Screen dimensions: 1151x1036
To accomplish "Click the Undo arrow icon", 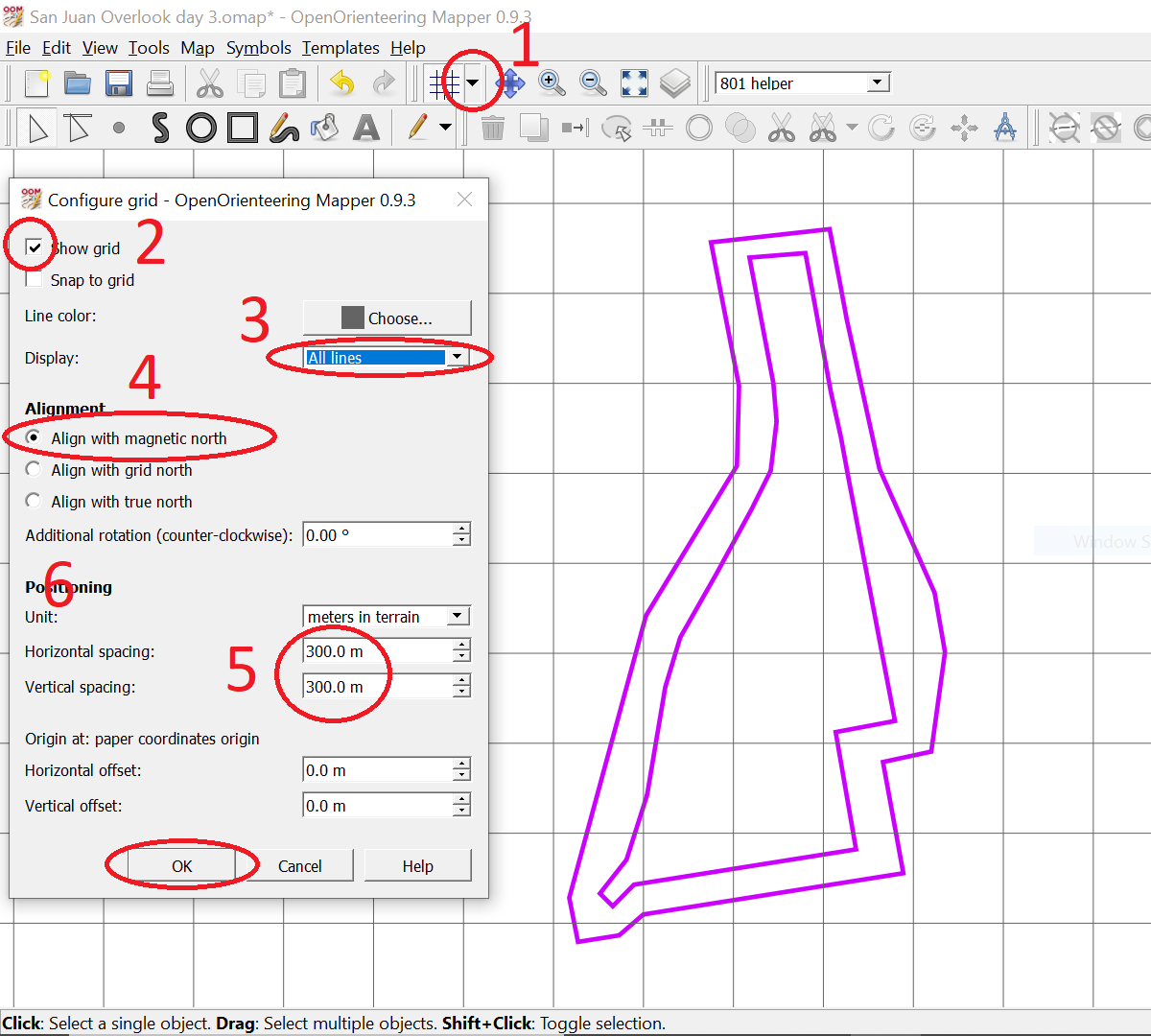I will [x=342, y=83].
